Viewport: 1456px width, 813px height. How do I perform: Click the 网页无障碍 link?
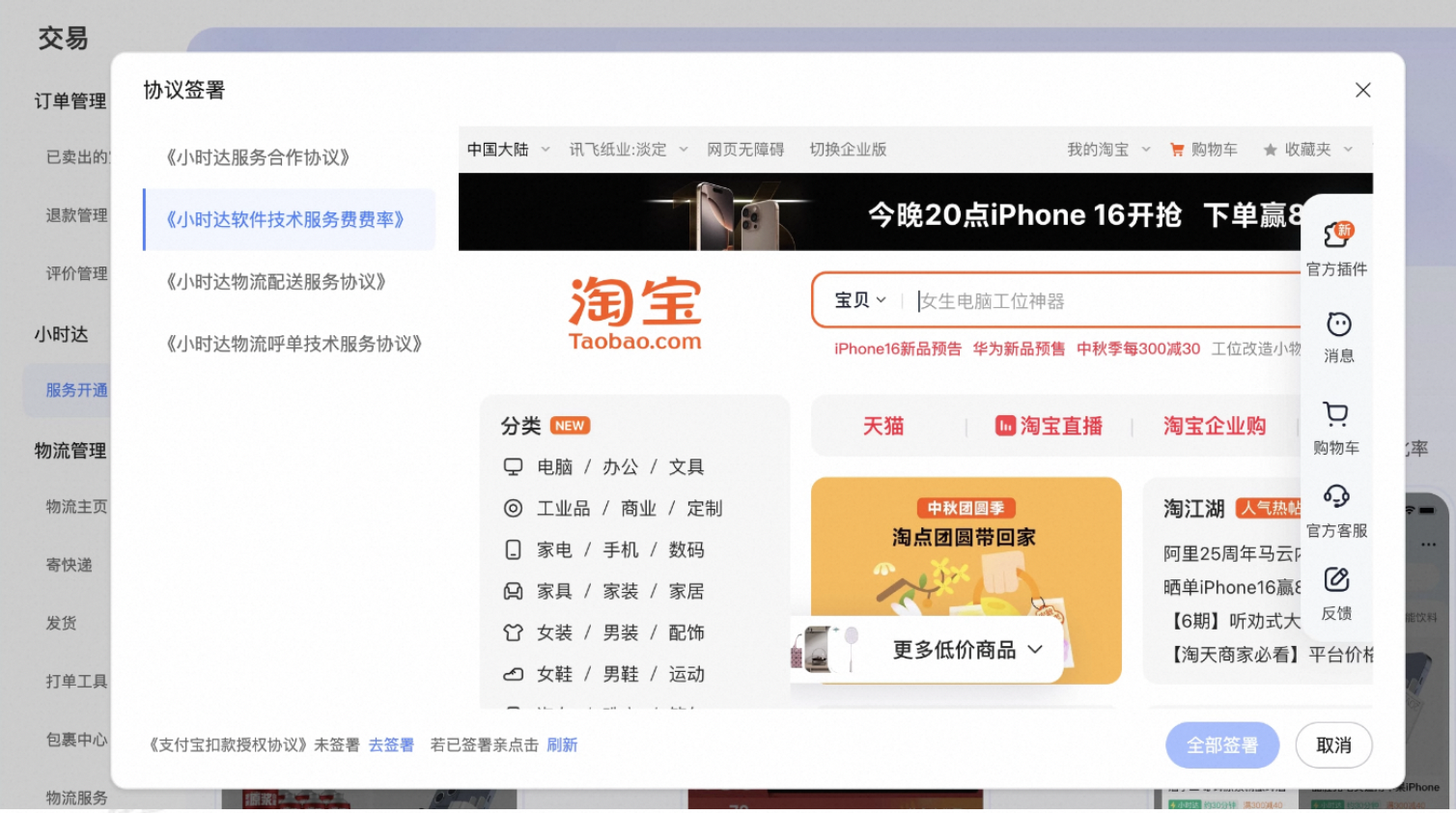pos(745,150)
